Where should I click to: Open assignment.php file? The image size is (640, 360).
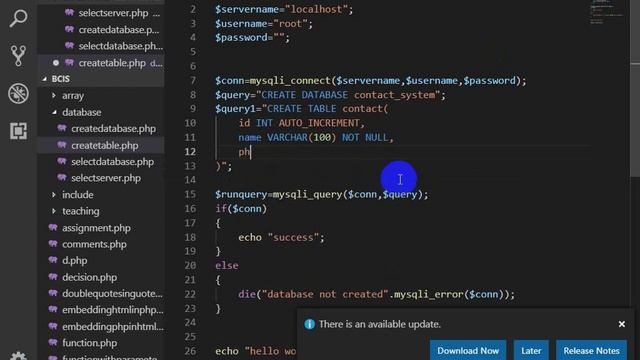coord(96,228)
